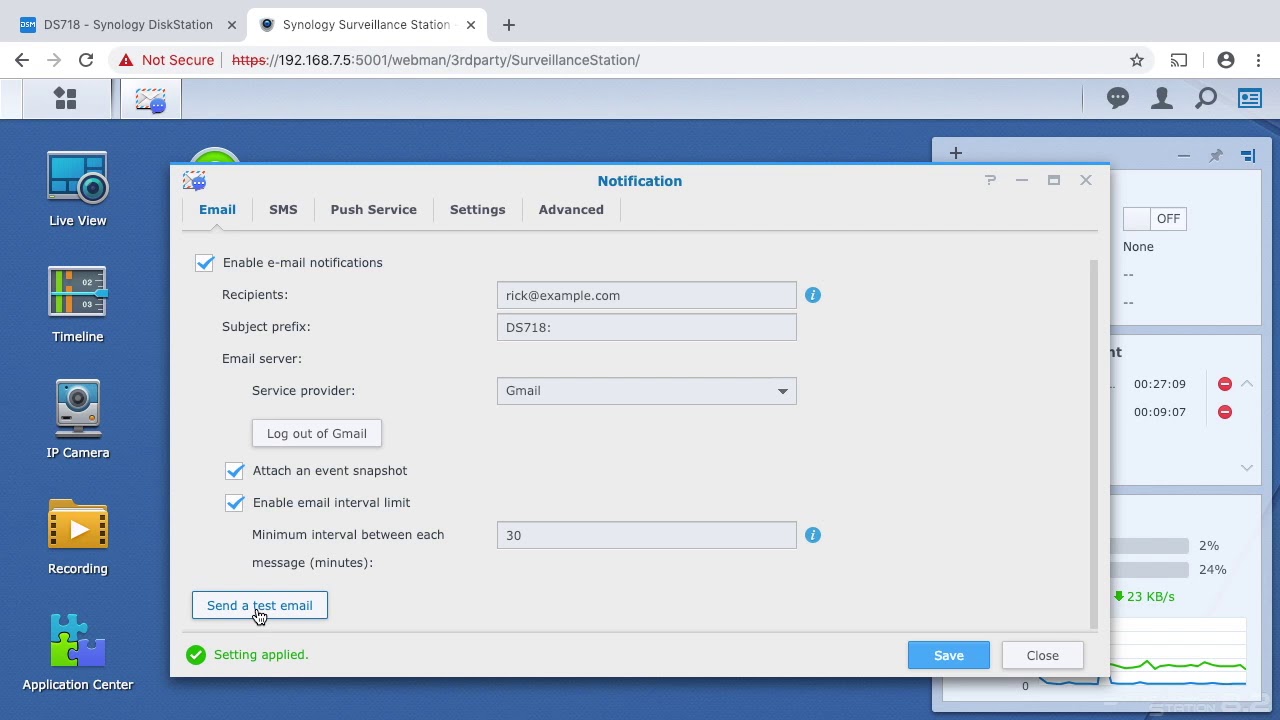
Task: Go back in browser history
Action: tap(22, 60)
